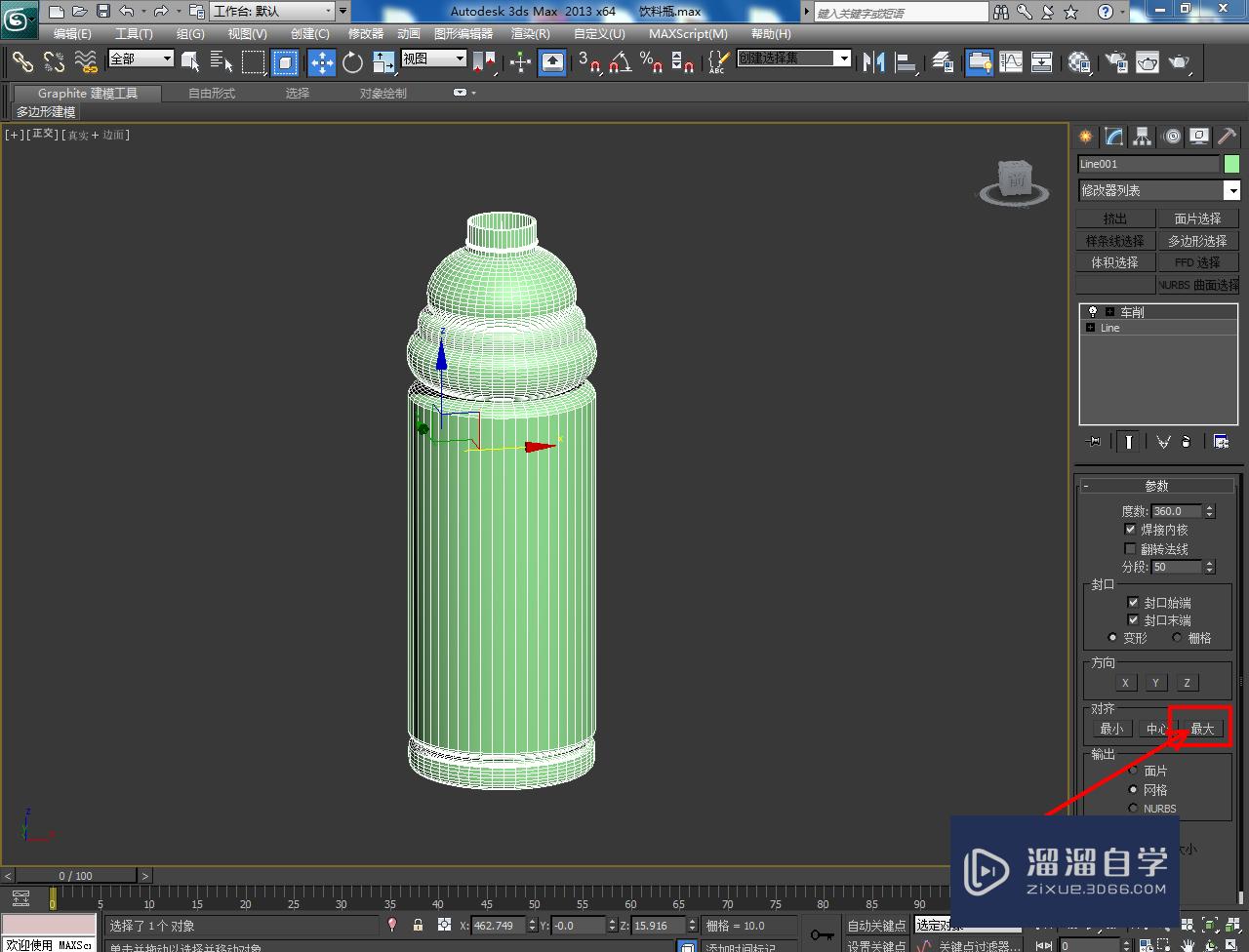This screenshot has height=952, width=1249.
Task: Click Make Unique in the modifier stack
Action: point(1163,442)
